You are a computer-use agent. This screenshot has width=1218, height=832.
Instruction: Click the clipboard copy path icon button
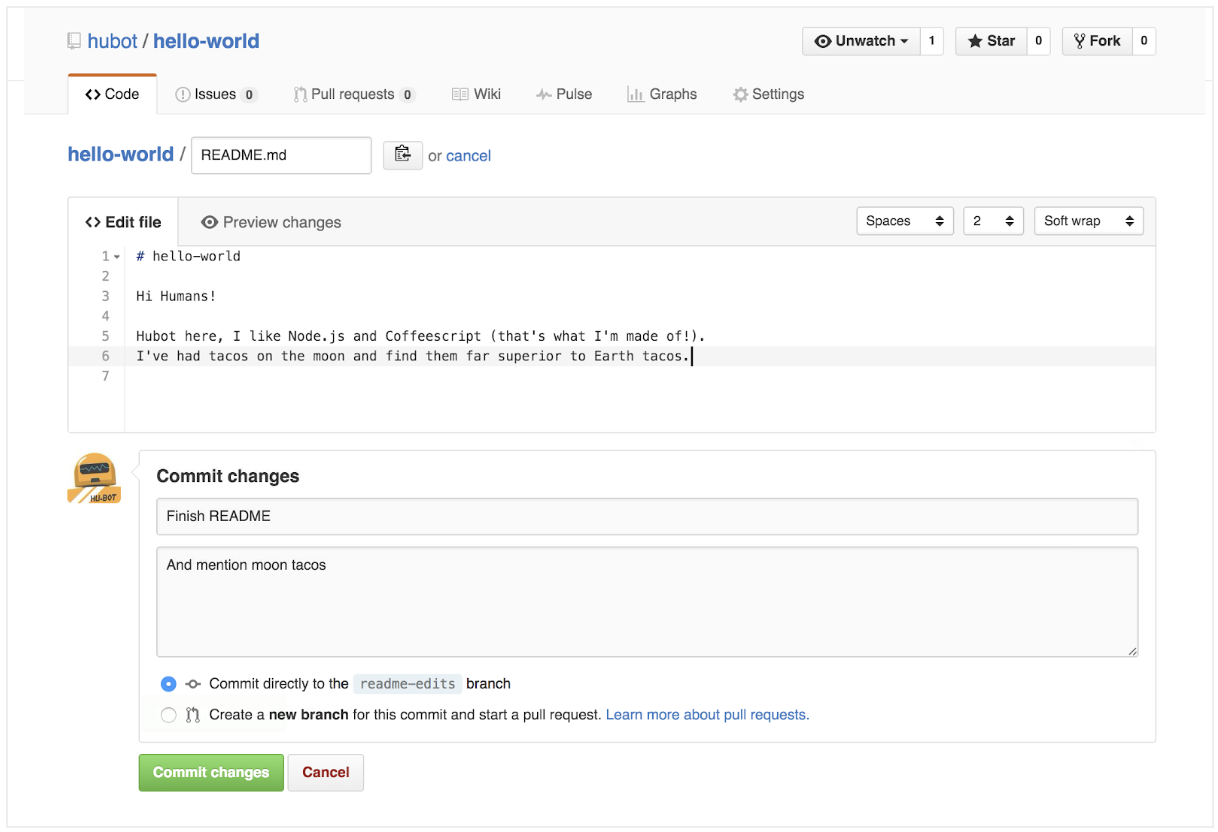[403, 154]
